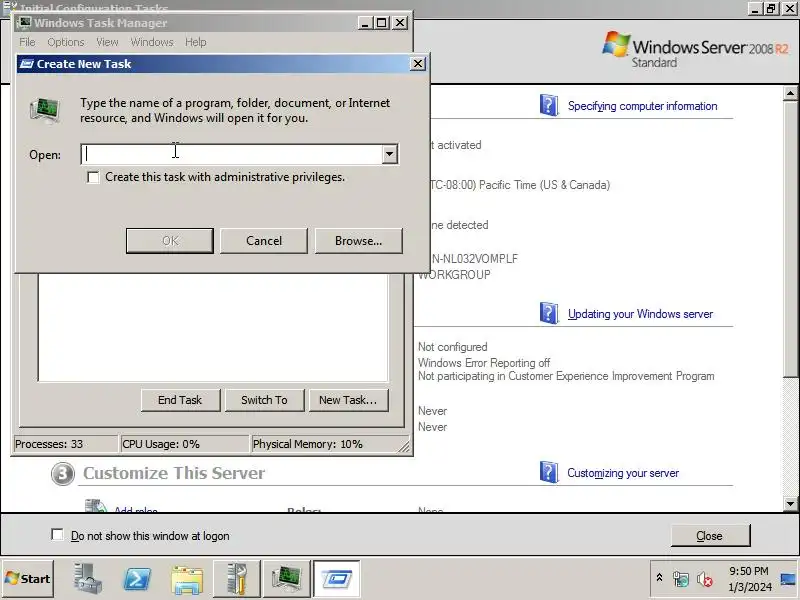Close the Create New Task dialog with X
The width and height of the screenshot is (800, 600).
click(418, 64)
